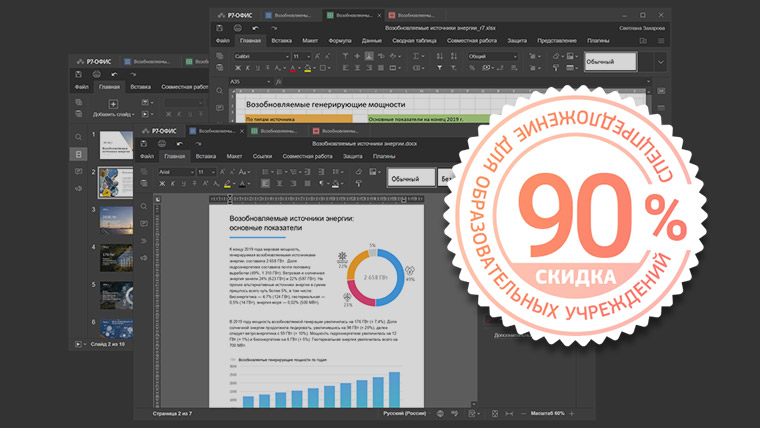Screen dimensions: 760x428
Task: Click the save icon in the spreadsheet window
Action: point(219,28)
